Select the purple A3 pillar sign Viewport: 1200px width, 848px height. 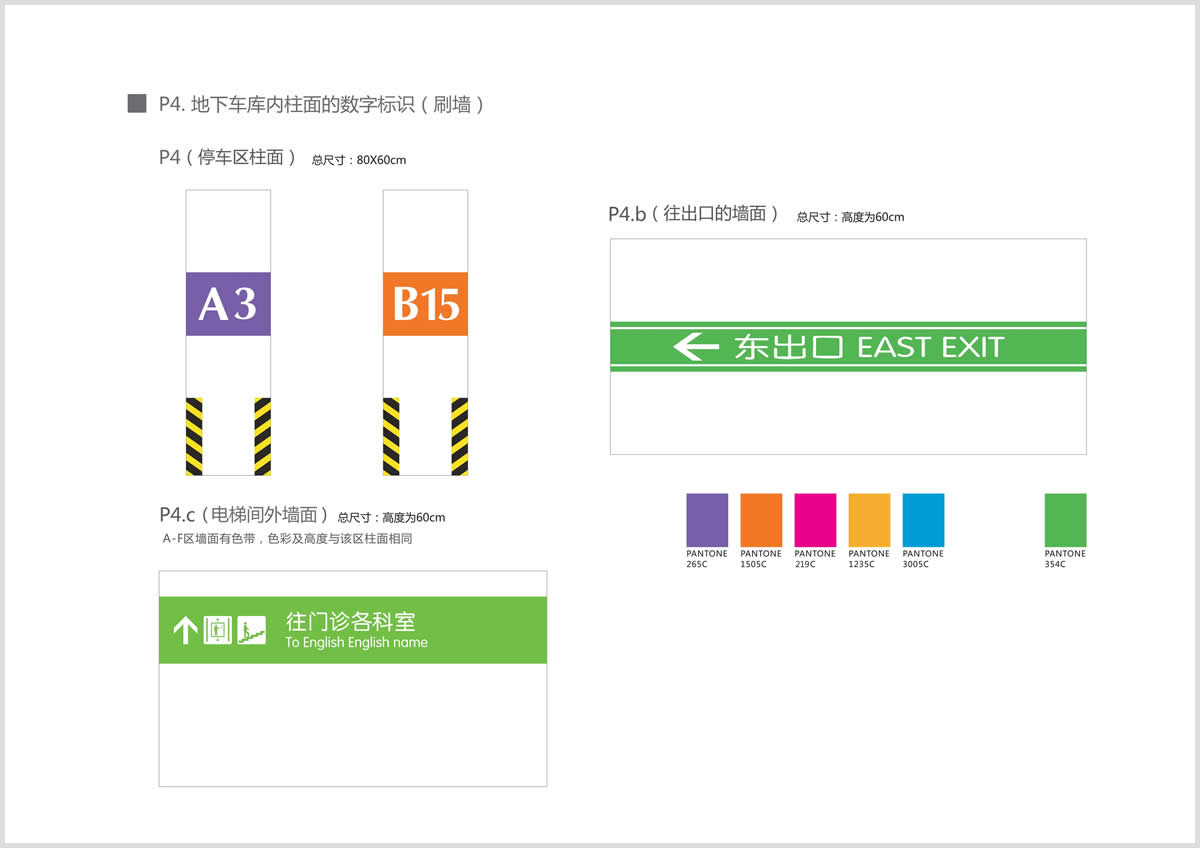228,304
